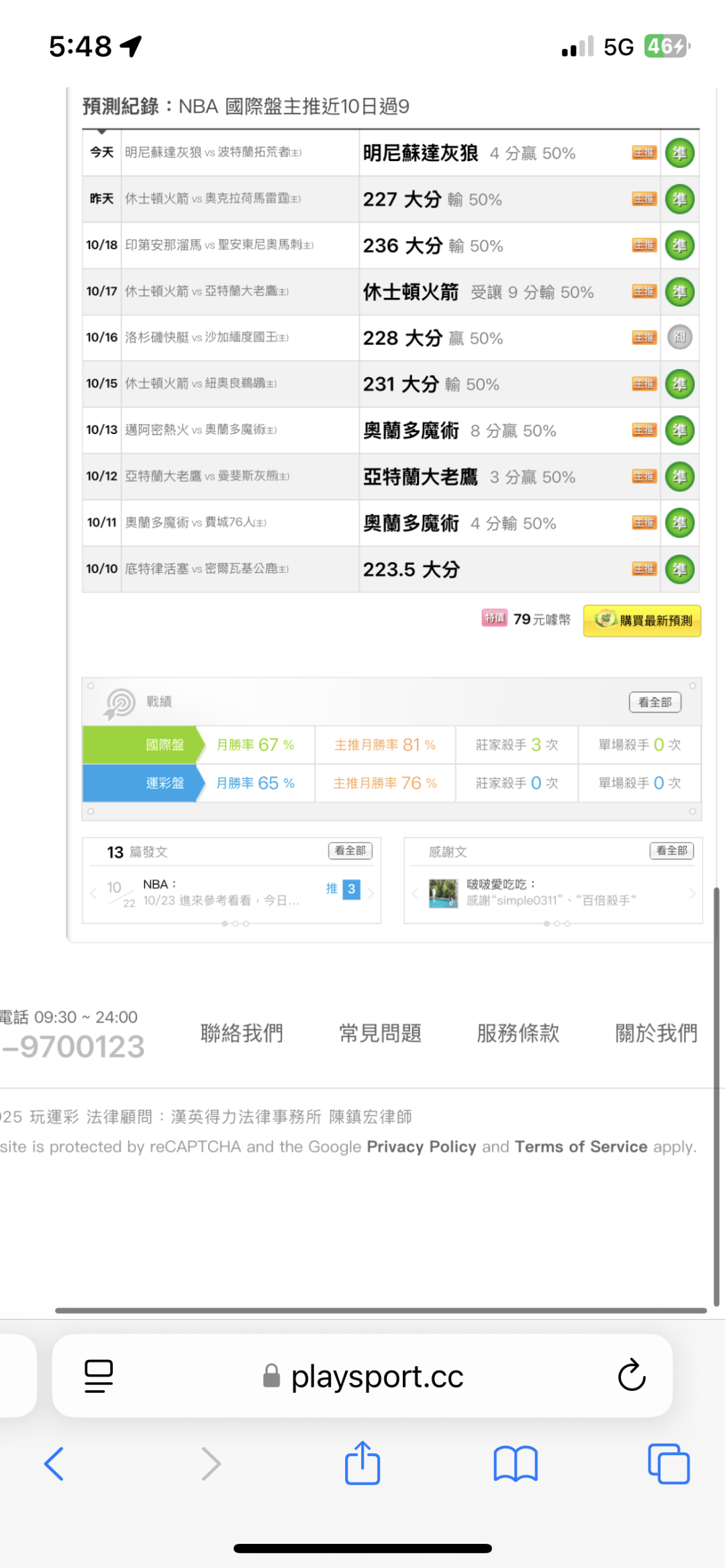Image resolution: width=725 pixels, height=1568 pixels.
Task: View all 13 posts via 看全部
Action: click(x=350, y=851)
